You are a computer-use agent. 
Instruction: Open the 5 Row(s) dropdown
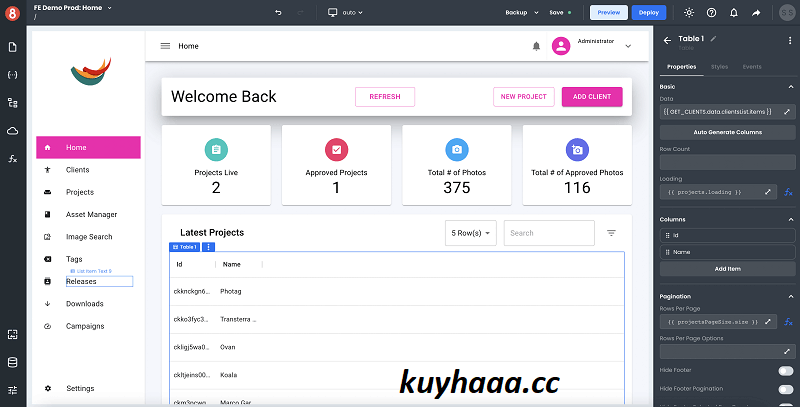[x=470, y=233]
